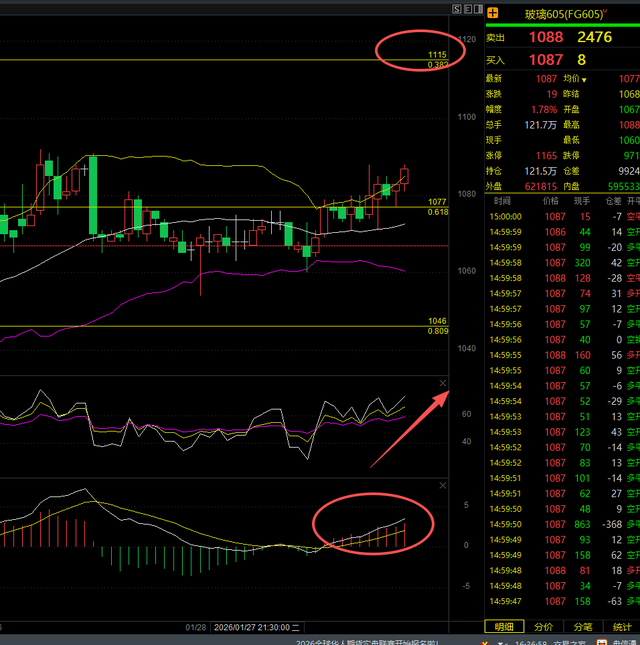Open the 均价 dropdown arrow
Viewport: 640px width, 645px height.
click(584, 80)
